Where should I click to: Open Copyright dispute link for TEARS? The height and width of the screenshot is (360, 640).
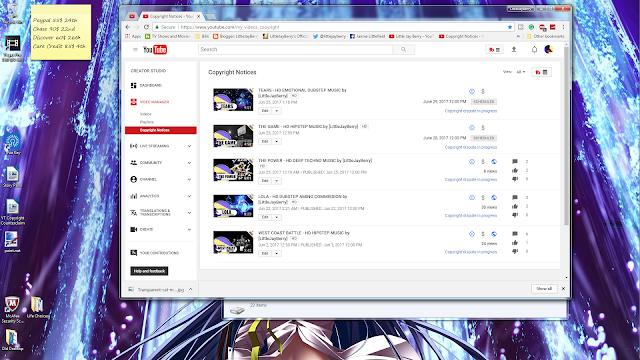(471, 111)
